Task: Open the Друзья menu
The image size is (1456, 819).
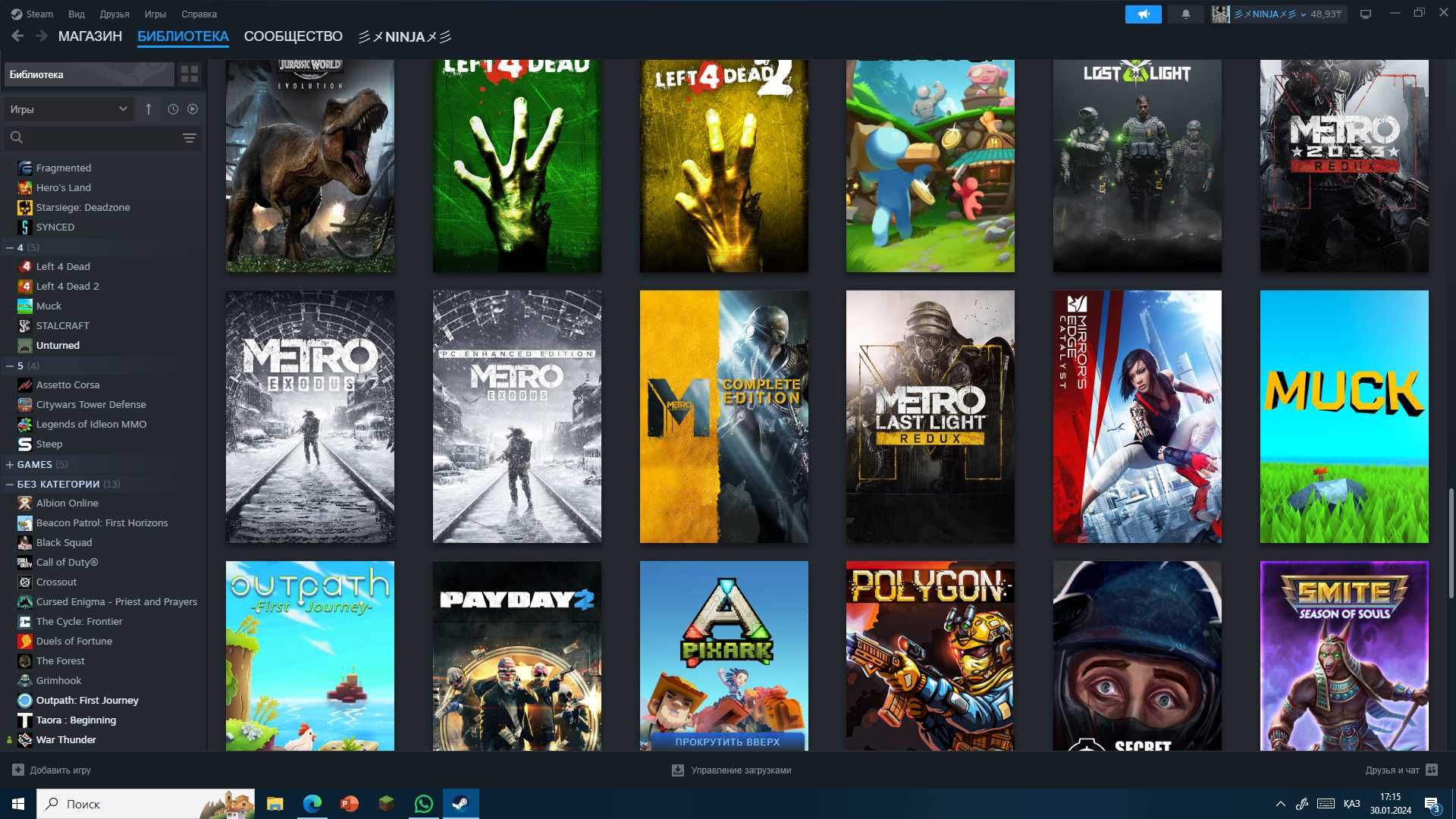Action: click(x=115, y=14)
